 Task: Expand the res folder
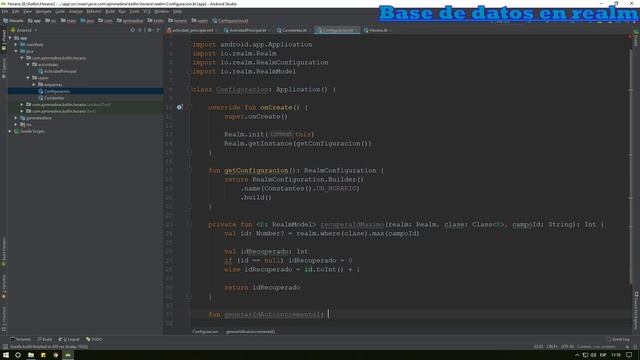[x=16, y=124]
